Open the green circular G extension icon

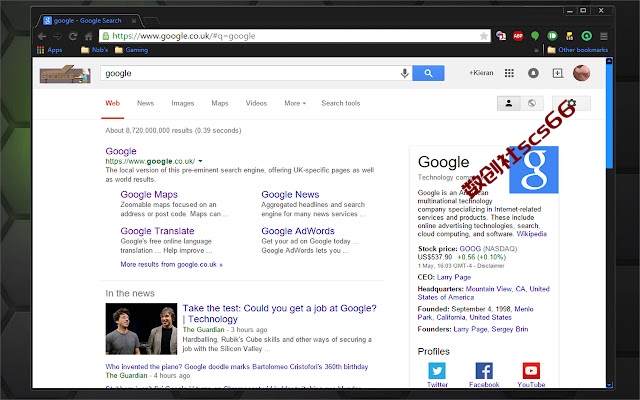point(587,36)
